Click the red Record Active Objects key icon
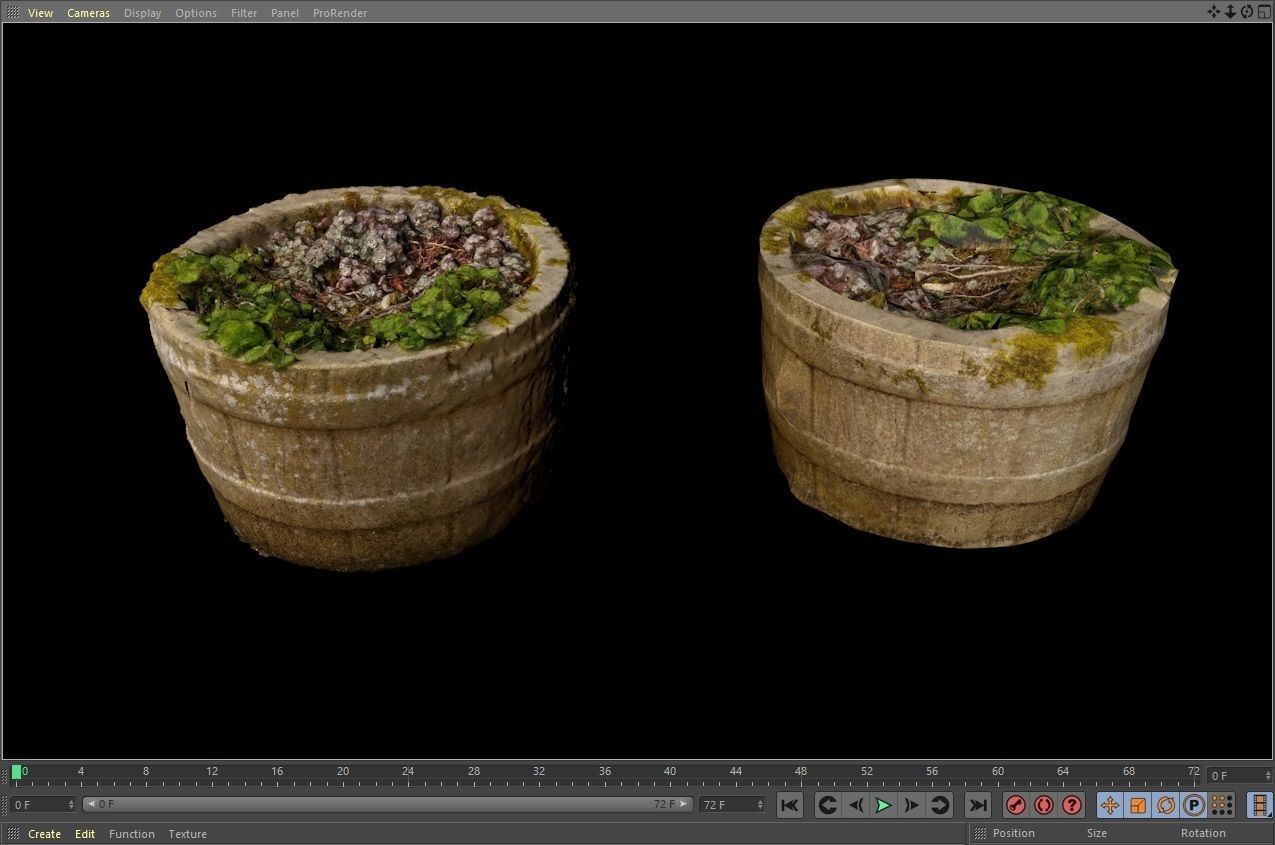1275x845 pixels. click(x=1016, y=805)
